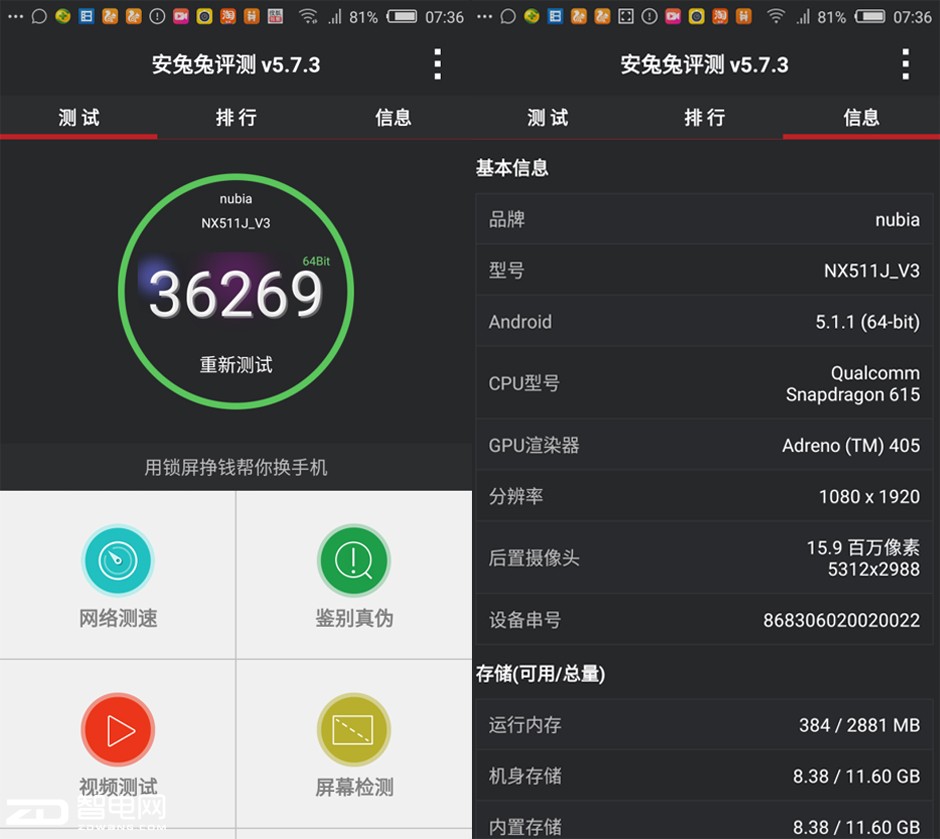The height and width of the screenshot is (839, 940).
Task: Tap the 基本信息 section header
Action: (512, 167)
